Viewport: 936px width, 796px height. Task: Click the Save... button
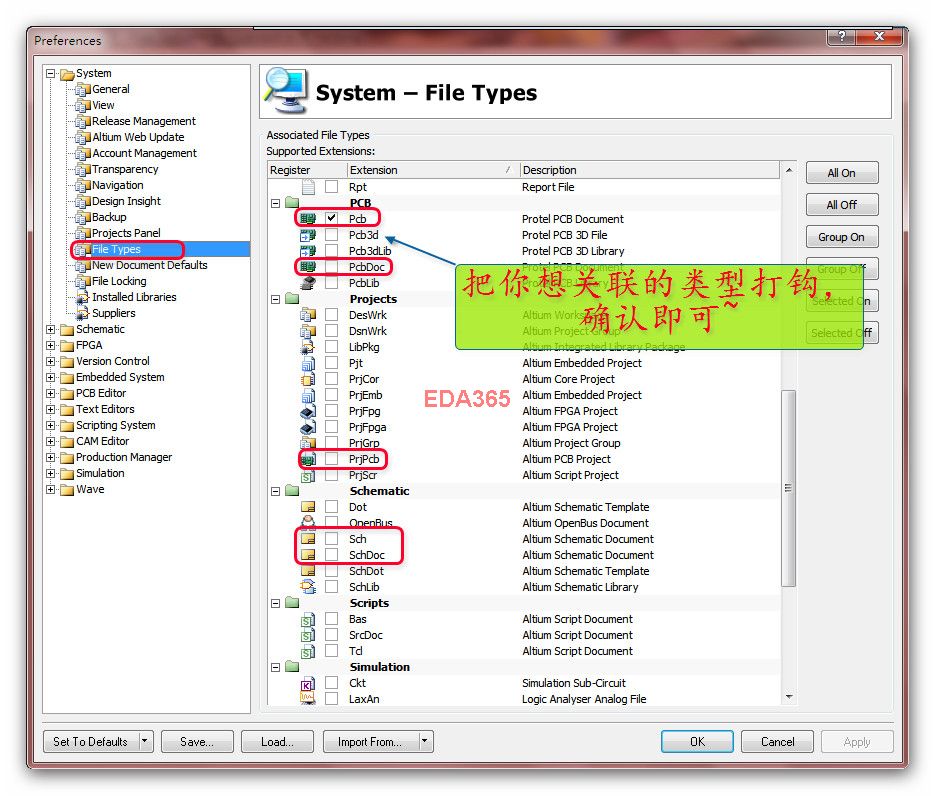click(196, 742)
